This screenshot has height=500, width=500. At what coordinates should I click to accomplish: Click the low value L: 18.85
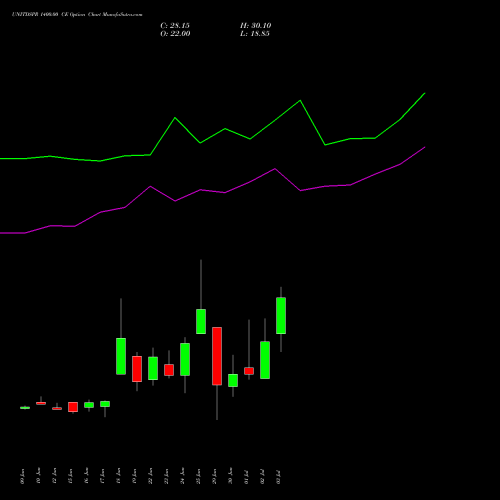coord(255,34)
